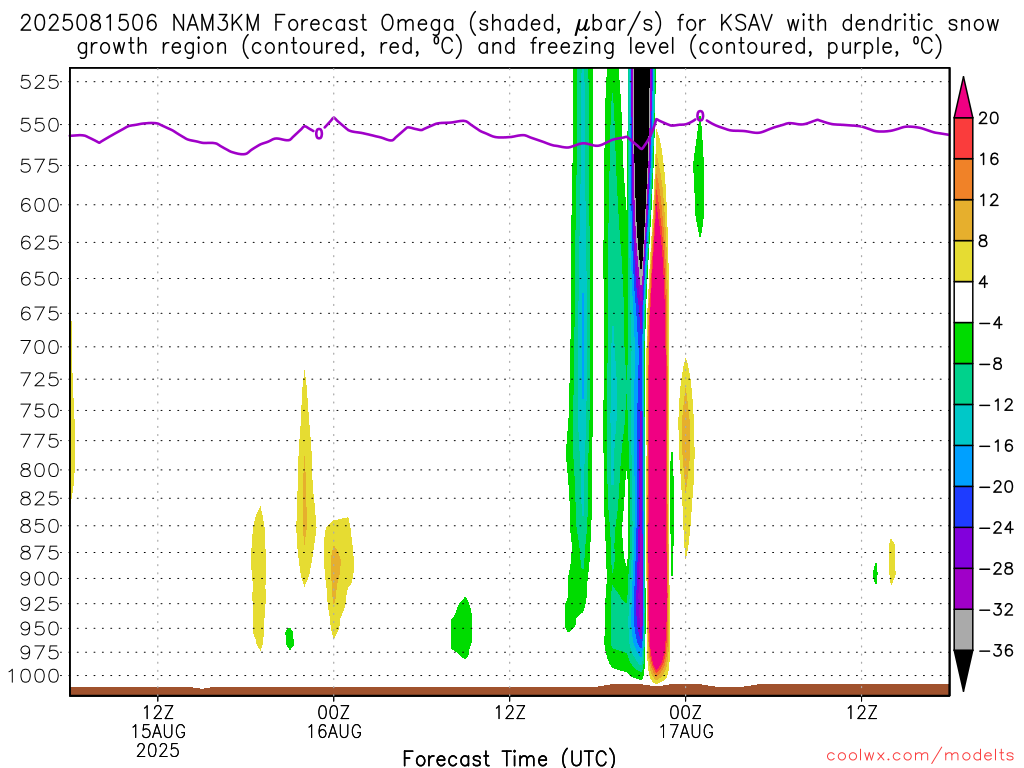Click the 650 pressure level label
Screen dimensions: 1024x768
pyautogui.click(x=39, y=279)
